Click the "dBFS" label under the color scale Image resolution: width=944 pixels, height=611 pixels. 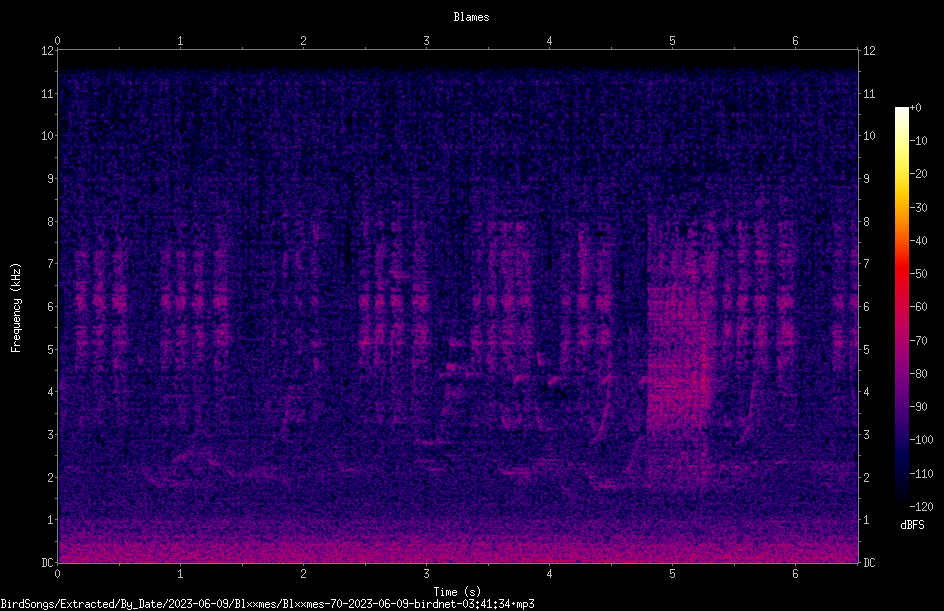coord(912,525)
